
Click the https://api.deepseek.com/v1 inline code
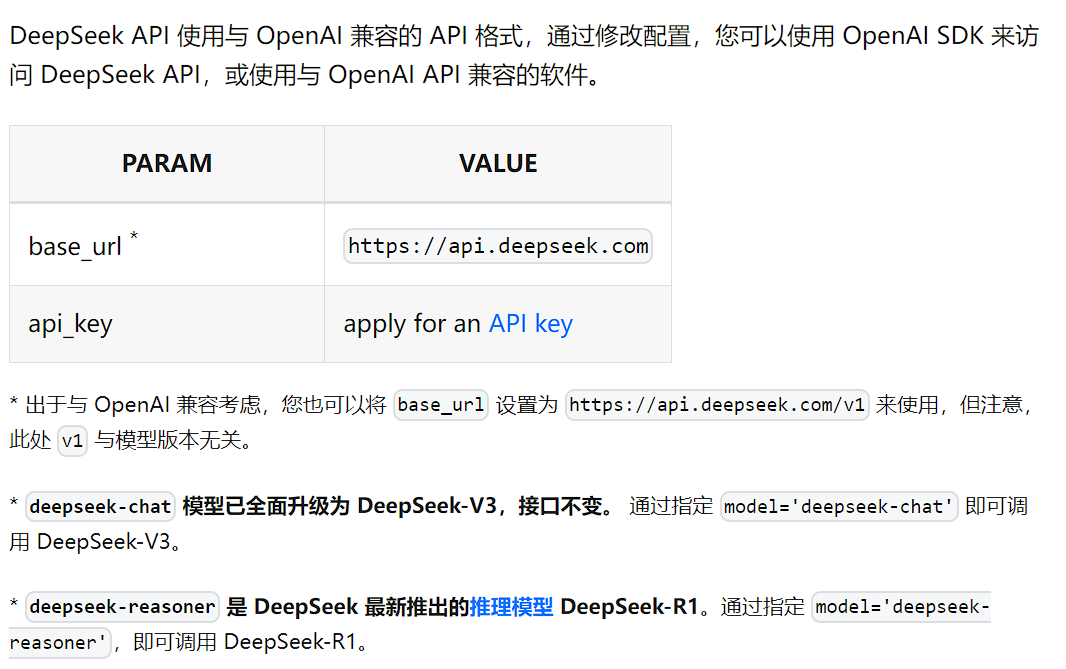tap(717, 405)
